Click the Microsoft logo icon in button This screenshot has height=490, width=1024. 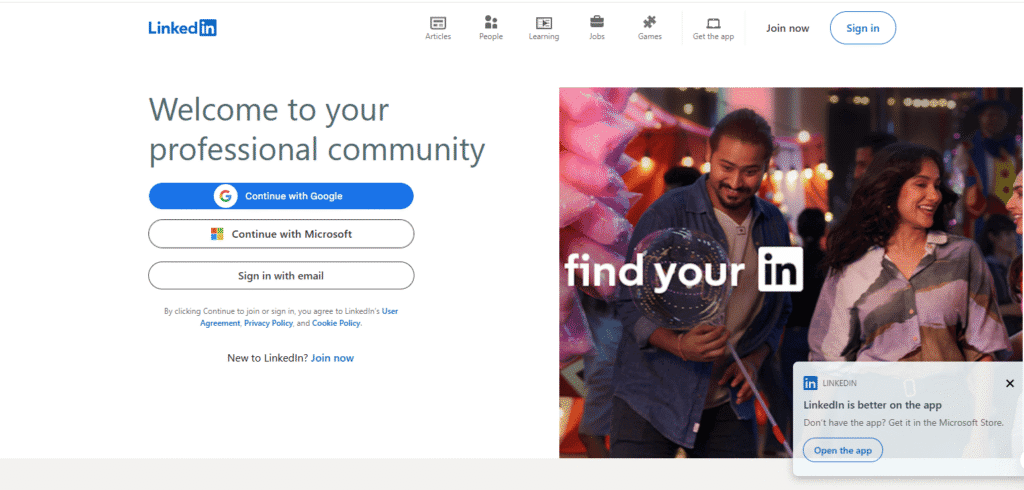pyautogui.click(x=217, y=234)
